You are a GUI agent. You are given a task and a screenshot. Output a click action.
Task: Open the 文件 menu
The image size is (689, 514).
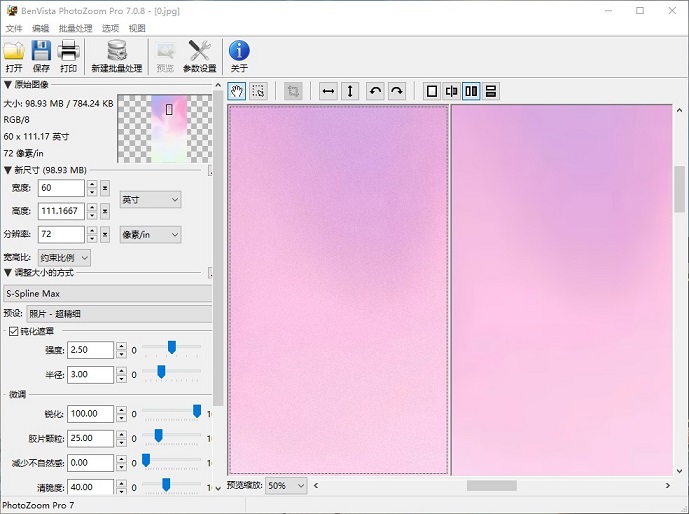14,29
